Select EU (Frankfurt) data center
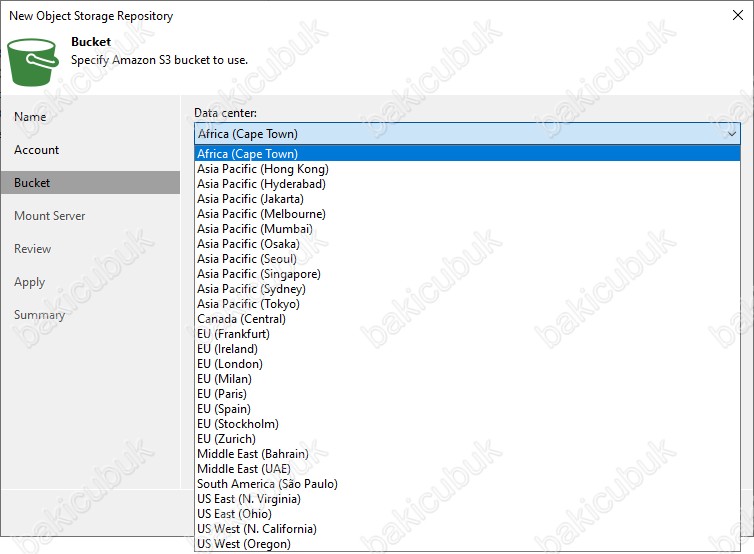This screenshot has height=554, width=754. [467, 334]
